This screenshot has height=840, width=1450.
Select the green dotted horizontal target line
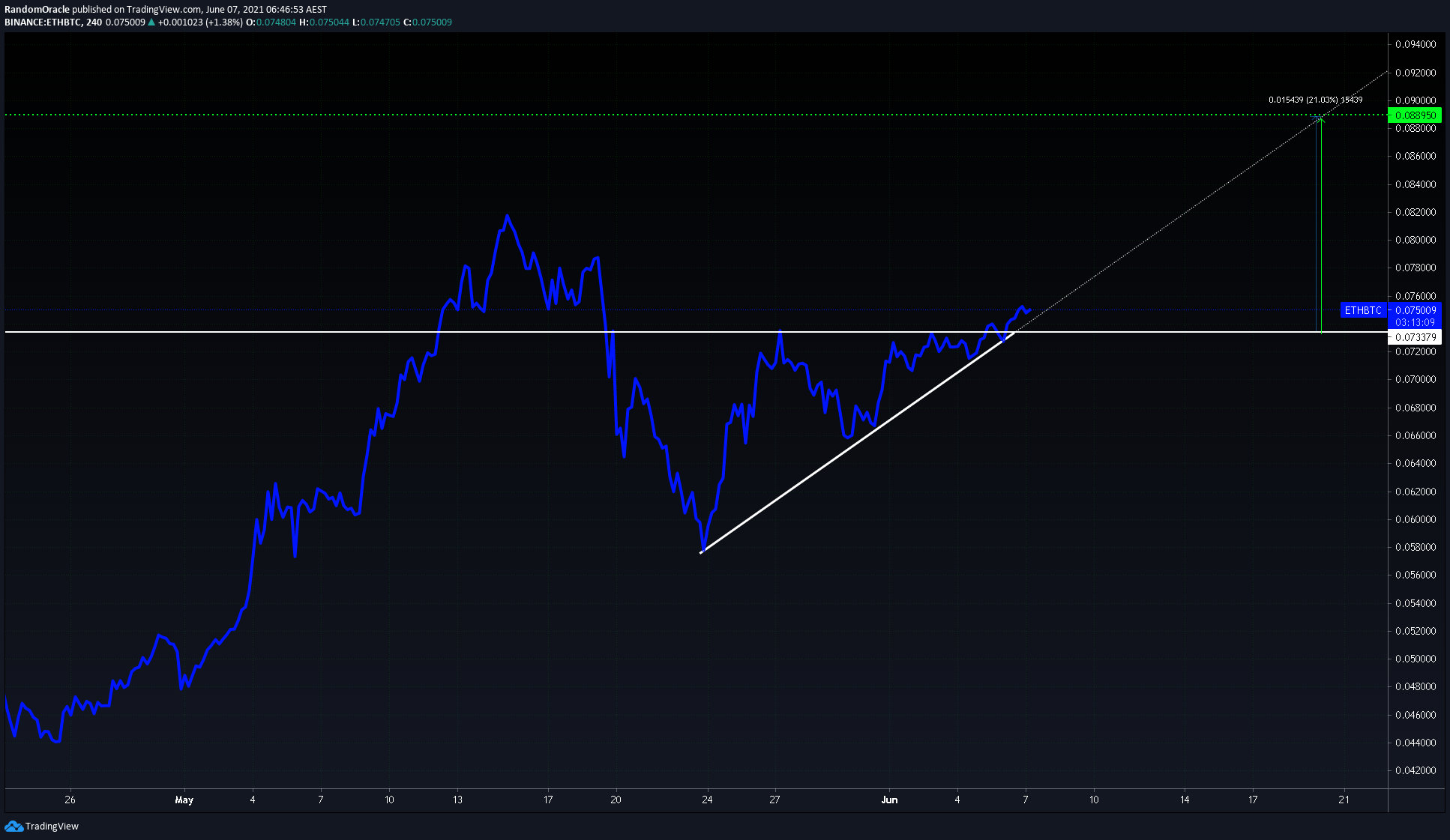coord(696,115)
